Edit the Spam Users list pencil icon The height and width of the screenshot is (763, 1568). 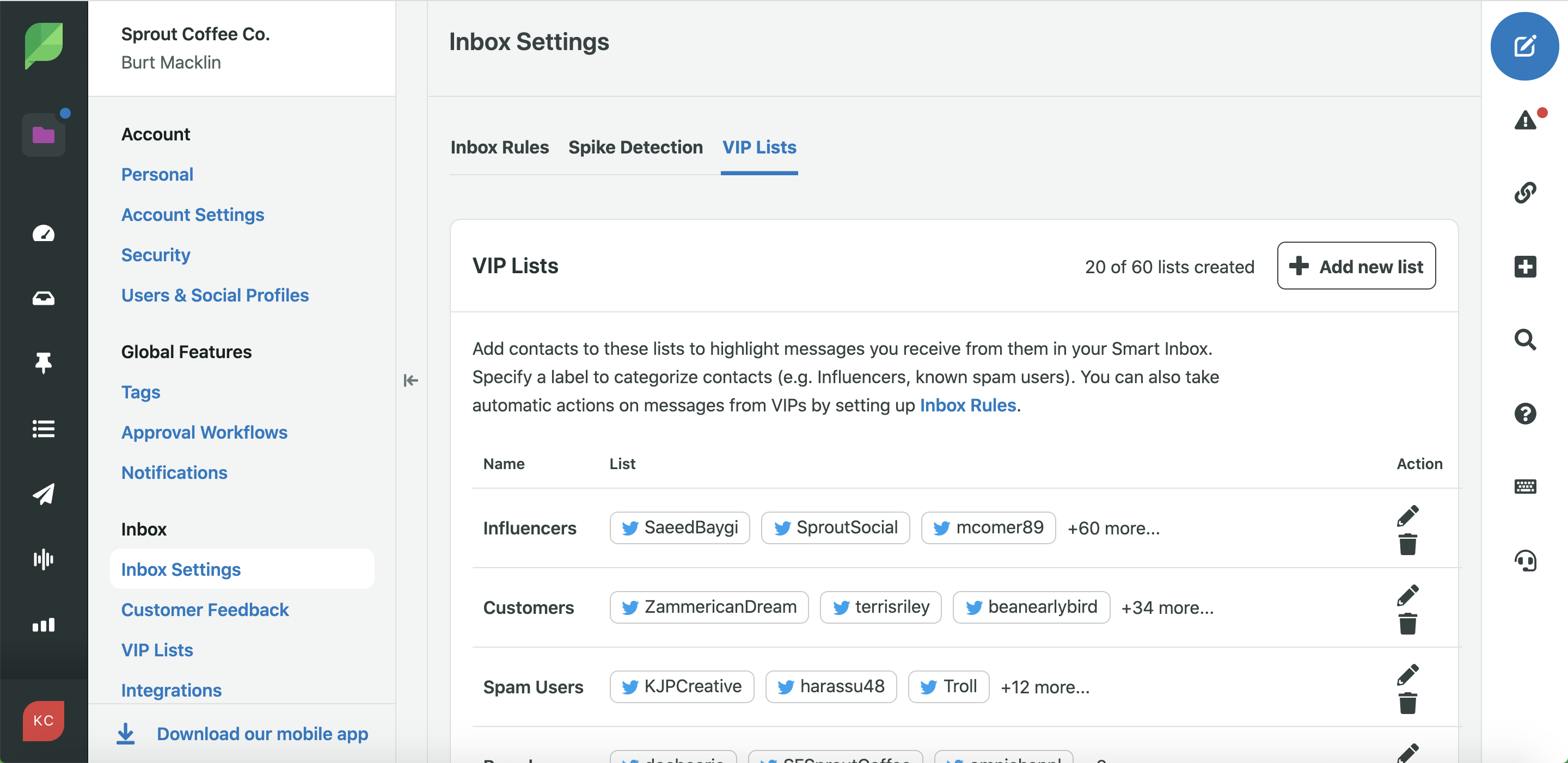point(1407,675)
